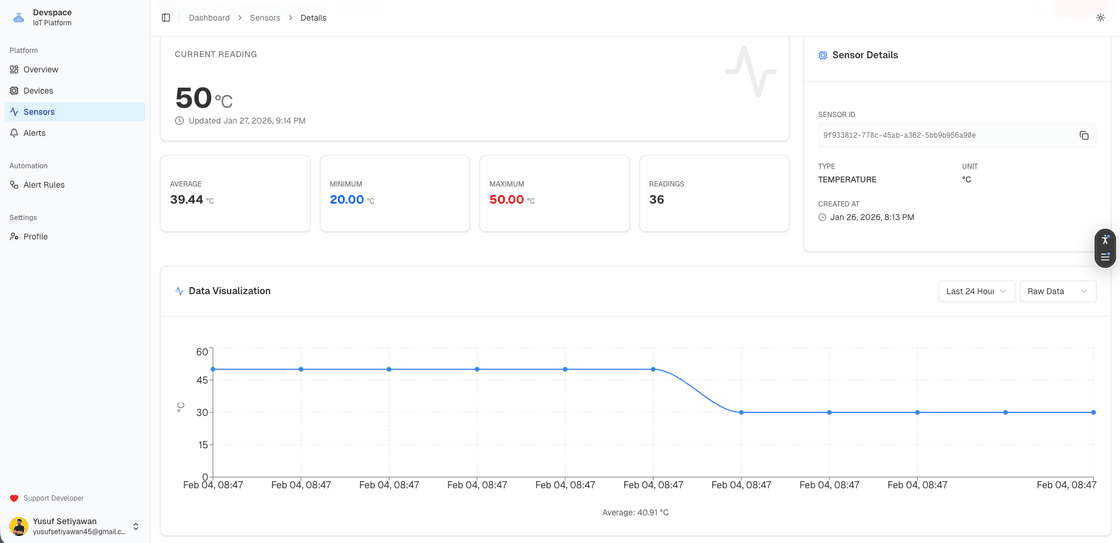Go to Dashboard breadcrumb
The image size is (1120, 543).
(x=209, y=18)
